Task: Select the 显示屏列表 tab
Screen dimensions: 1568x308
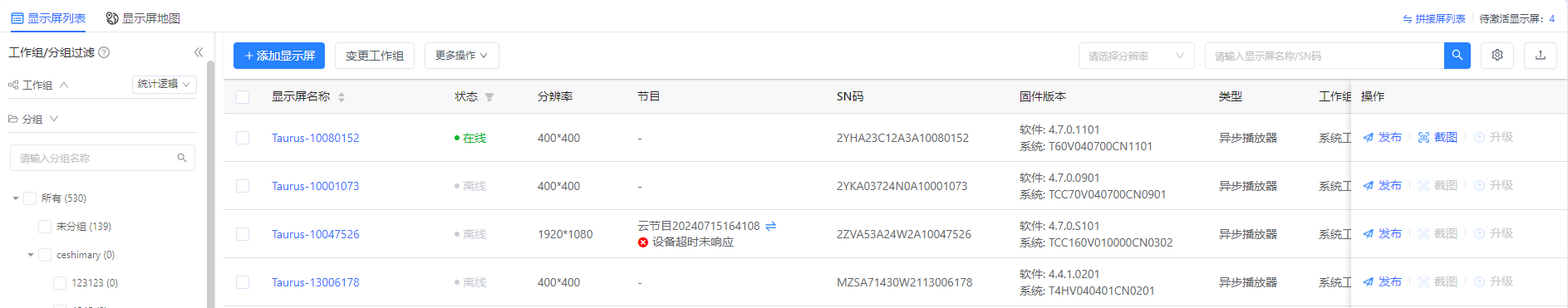Action: (48, 18)
